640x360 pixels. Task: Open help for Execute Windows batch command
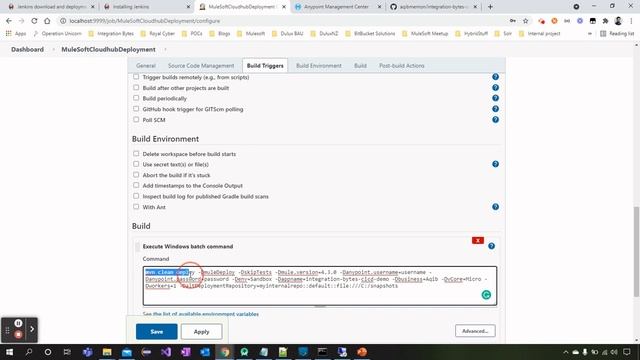pos(491,246)
